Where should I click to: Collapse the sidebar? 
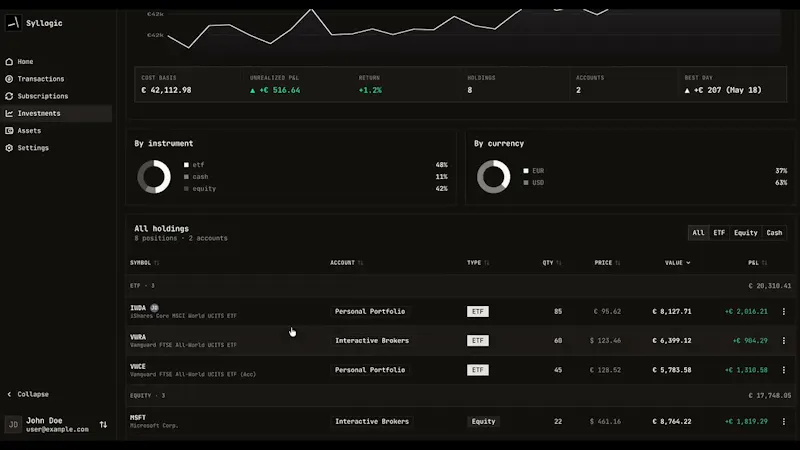click(x=28, y=394)
